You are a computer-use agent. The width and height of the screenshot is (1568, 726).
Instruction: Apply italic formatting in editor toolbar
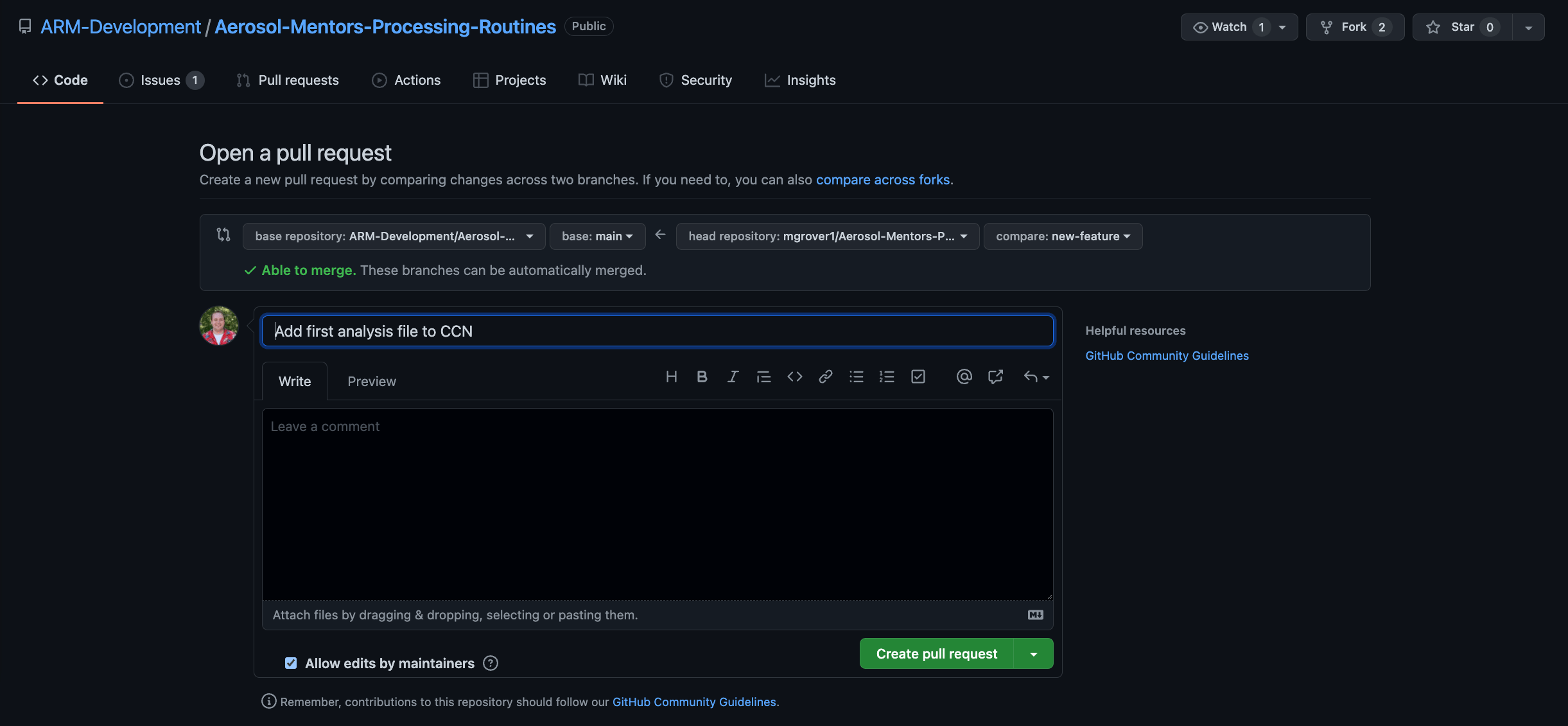[x=733, y=377]
